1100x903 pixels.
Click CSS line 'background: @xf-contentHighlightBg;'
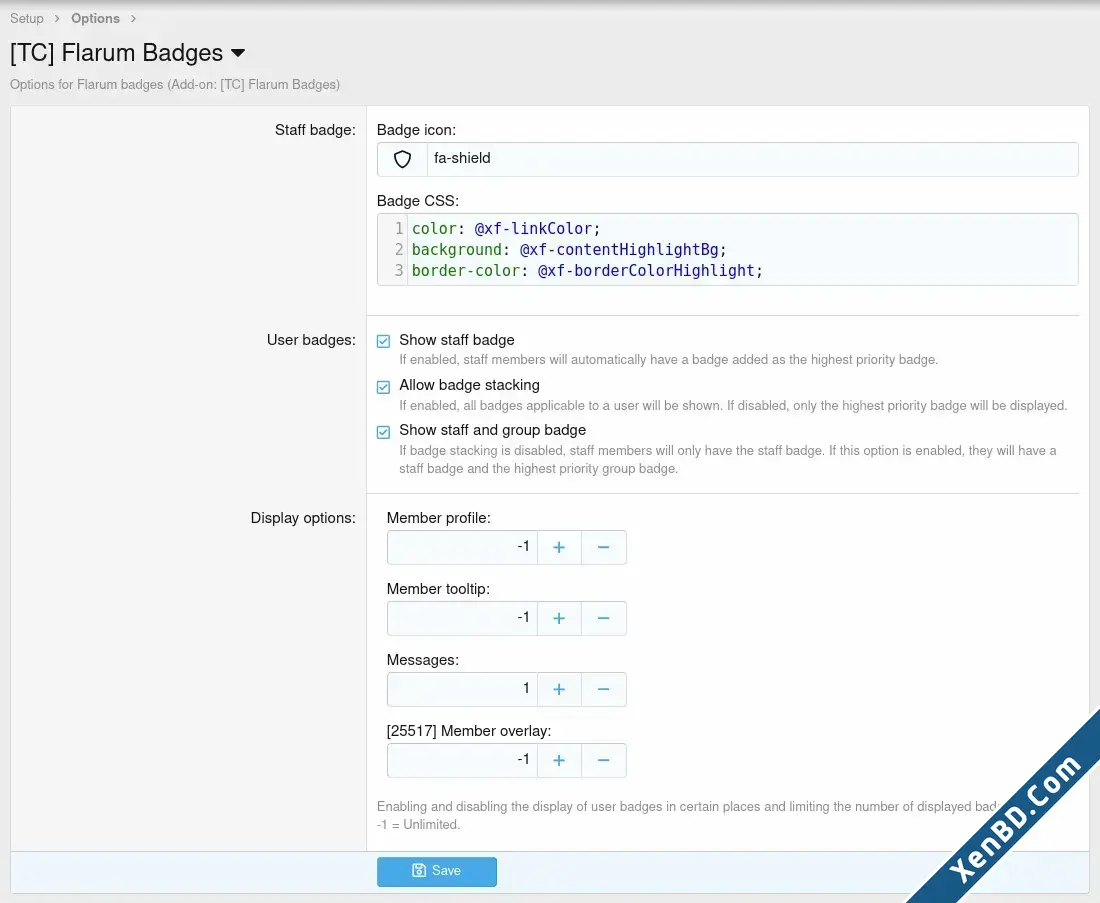[x=569, y=250]
